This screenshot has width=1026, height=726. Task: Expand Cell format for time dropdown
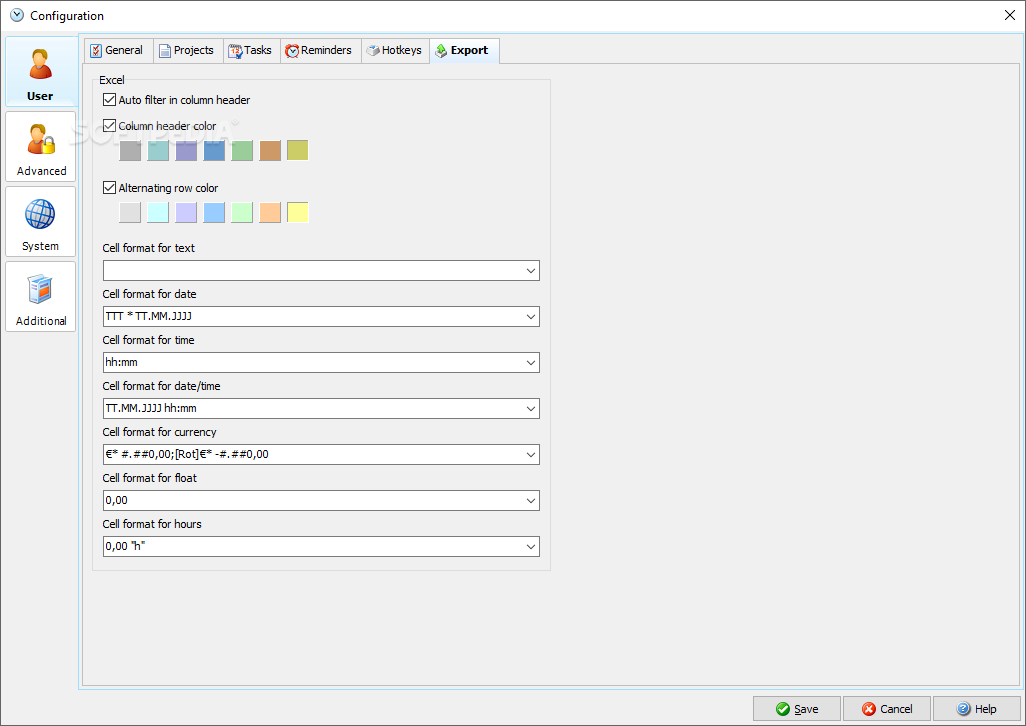click(x=531, y=362)
